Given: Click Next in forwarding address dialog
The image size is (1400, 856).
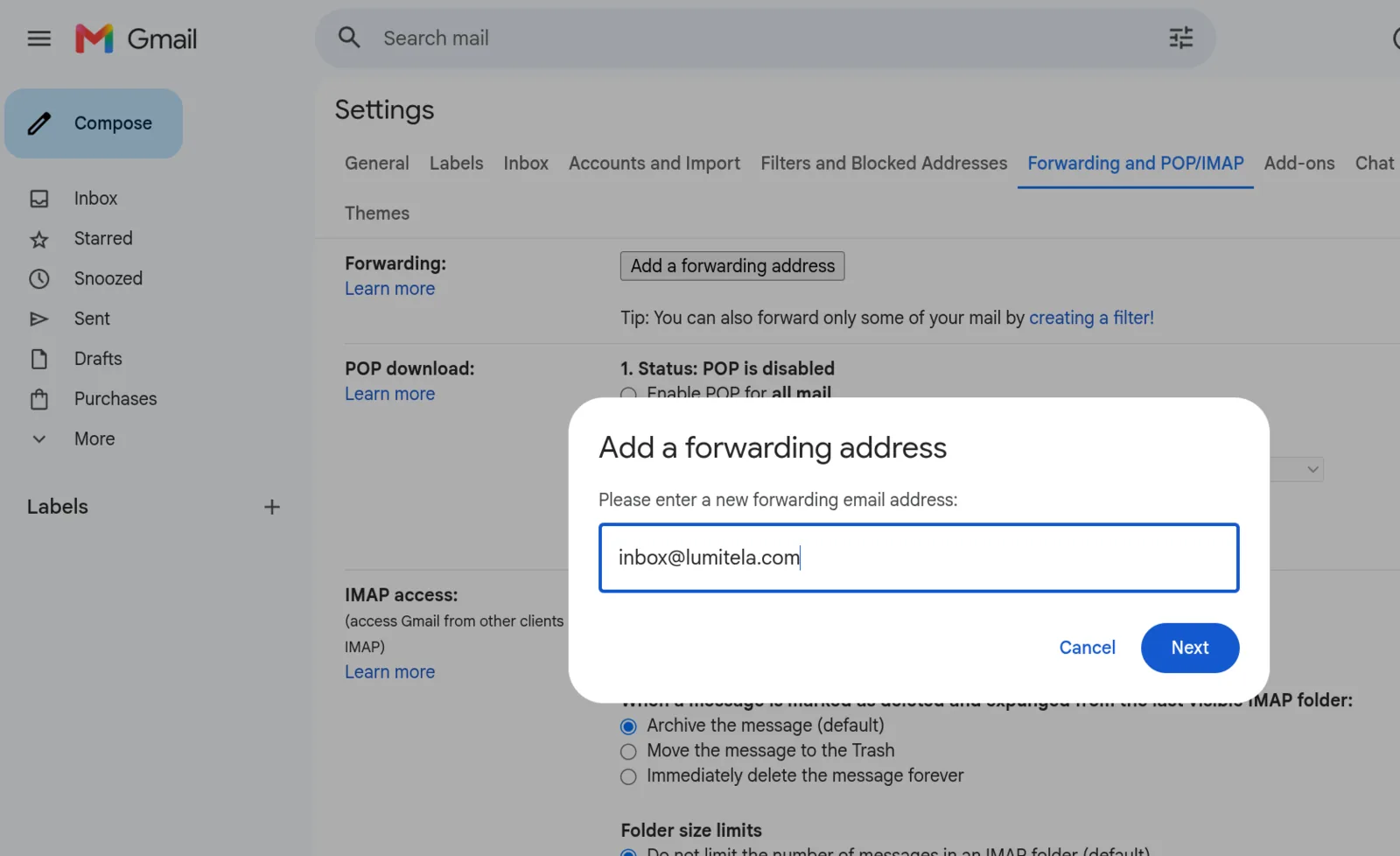Looking at the screenshot, I should coord(1190,648).
